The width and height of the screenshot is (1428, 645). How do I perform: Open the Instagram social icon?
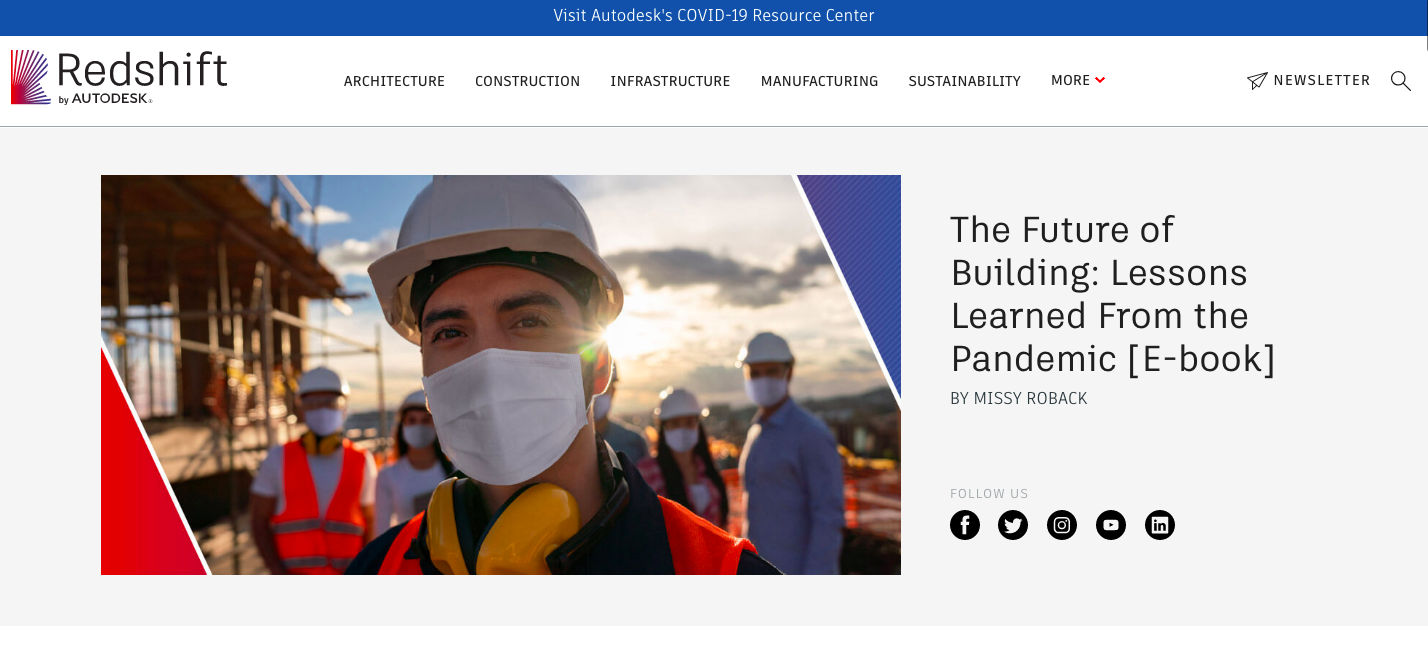coord(1062,525)
